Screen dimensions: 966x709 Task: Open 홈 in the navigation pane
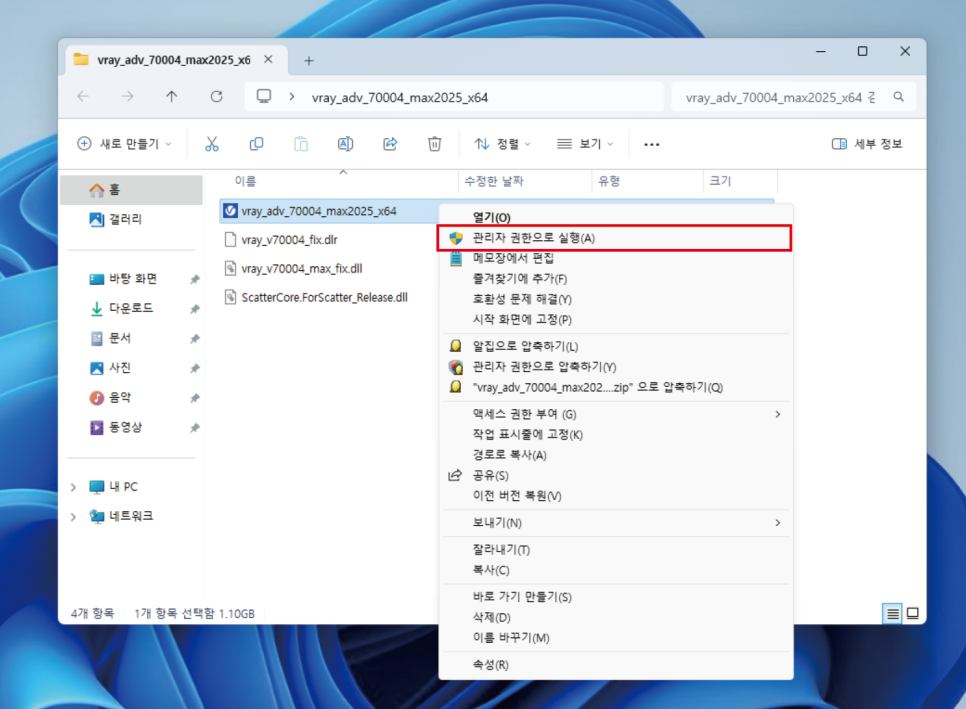click(131, 190)
